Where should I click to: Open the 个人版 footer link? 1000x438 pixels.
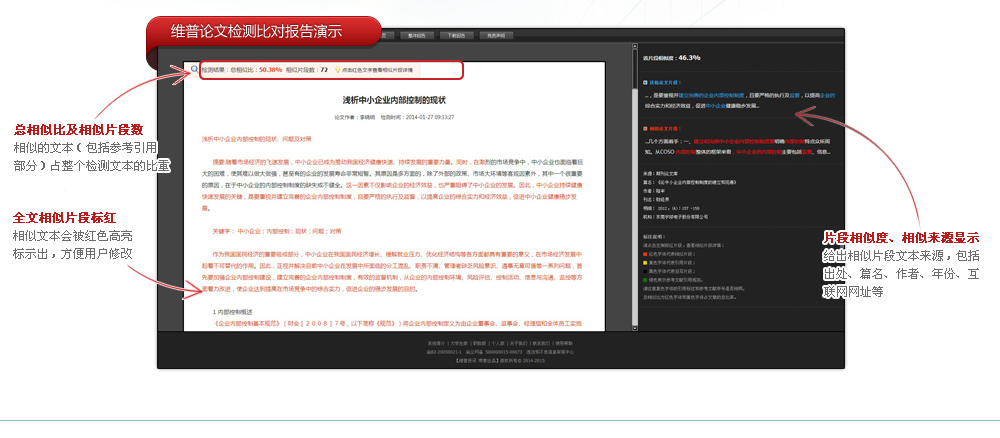(498, 344)
